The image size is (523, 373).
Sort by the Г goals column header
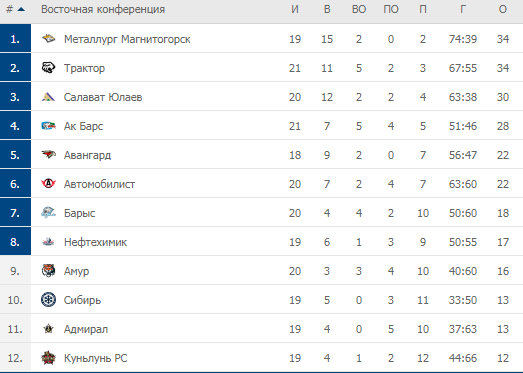[463, 9]
